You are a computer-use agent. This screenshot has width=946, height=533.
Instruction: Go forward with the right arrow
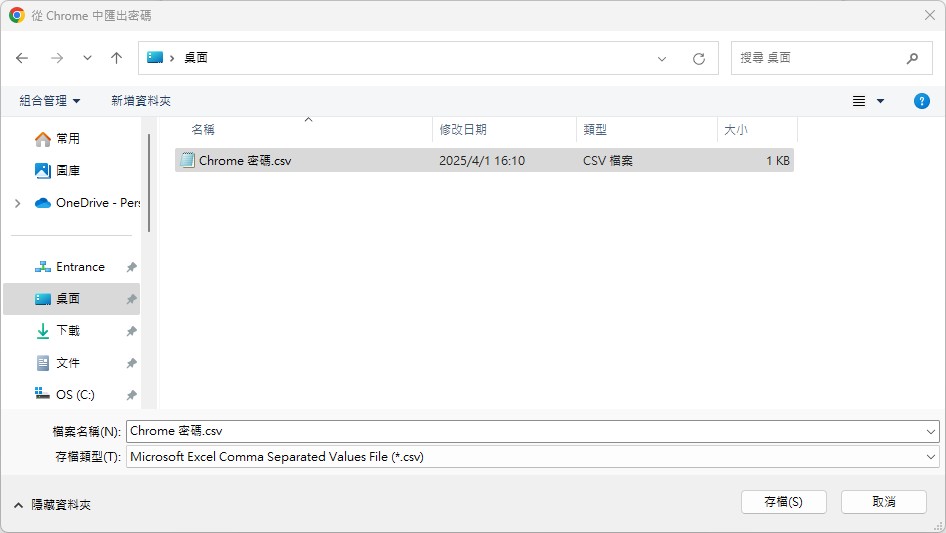tap(57, 58)
